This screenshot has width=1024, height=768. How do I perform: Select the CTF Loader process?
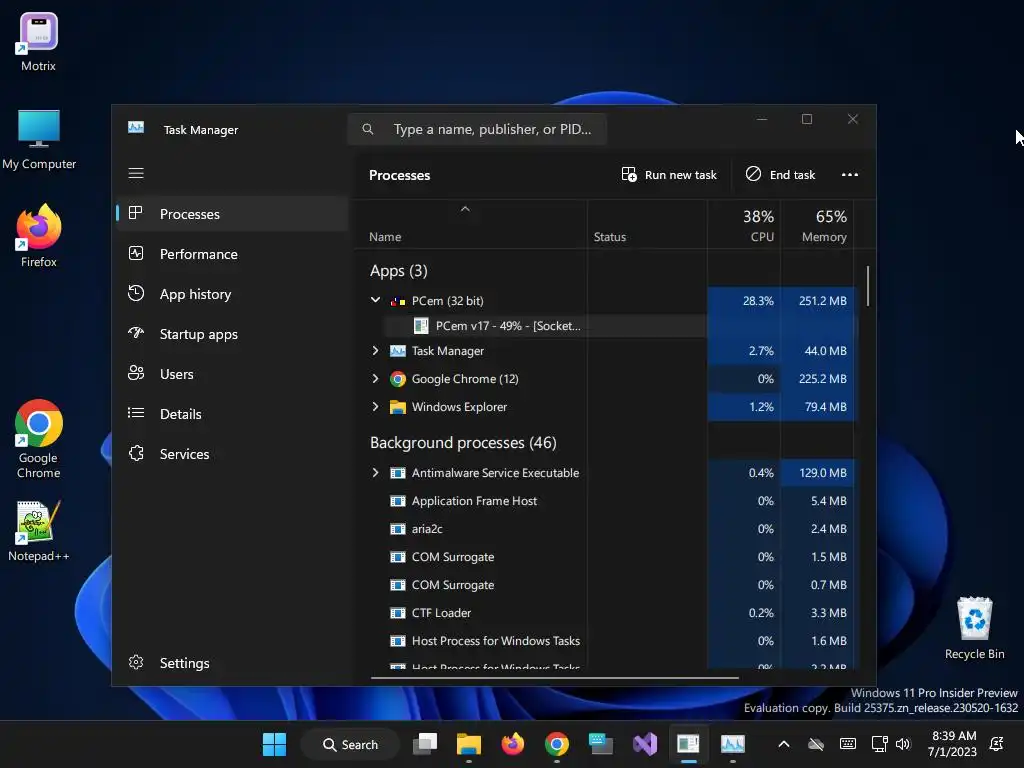(x=441, y=613)
